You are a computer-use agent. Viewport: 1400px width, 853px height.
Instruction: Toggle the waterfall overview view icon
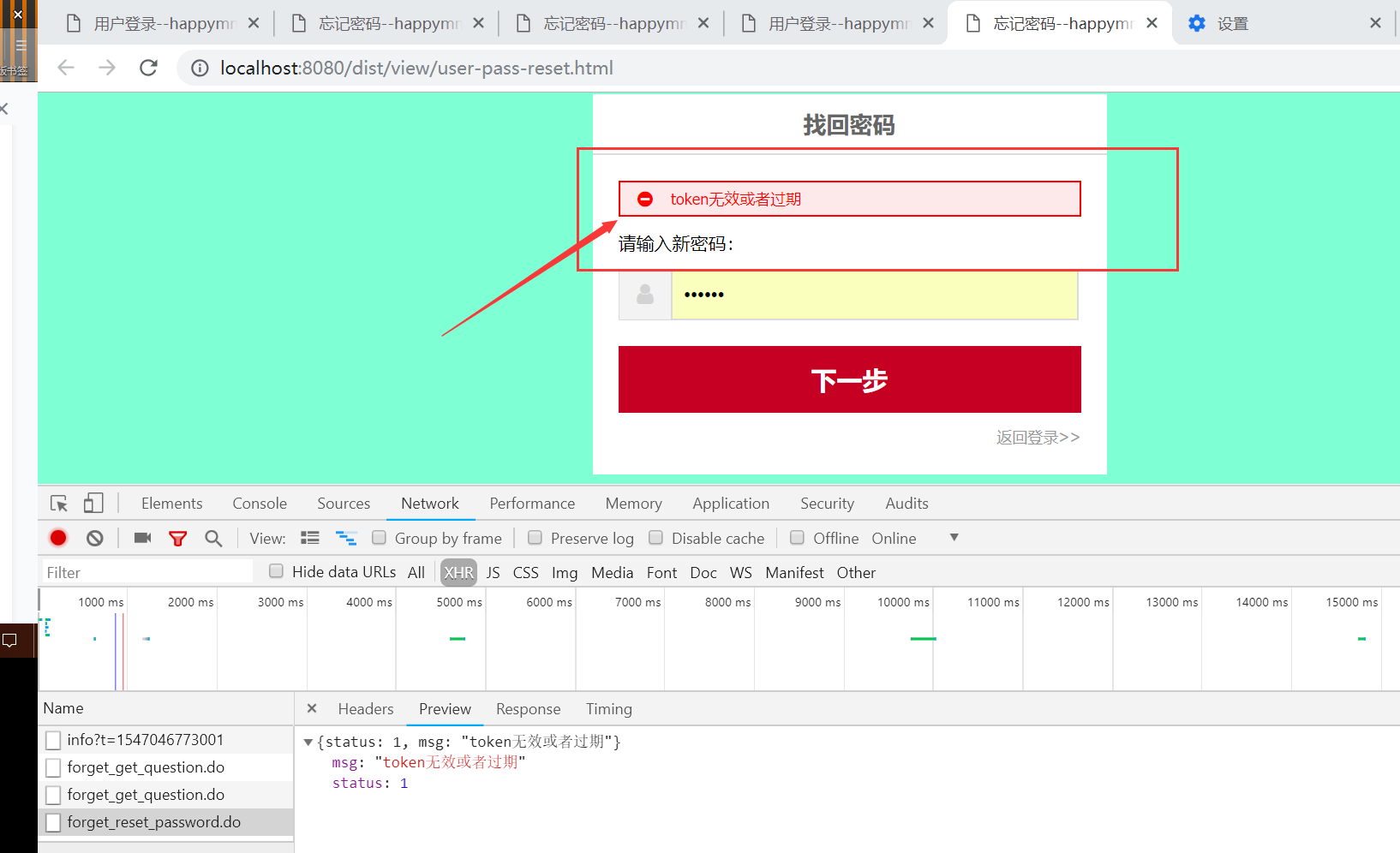pos(346,538)
